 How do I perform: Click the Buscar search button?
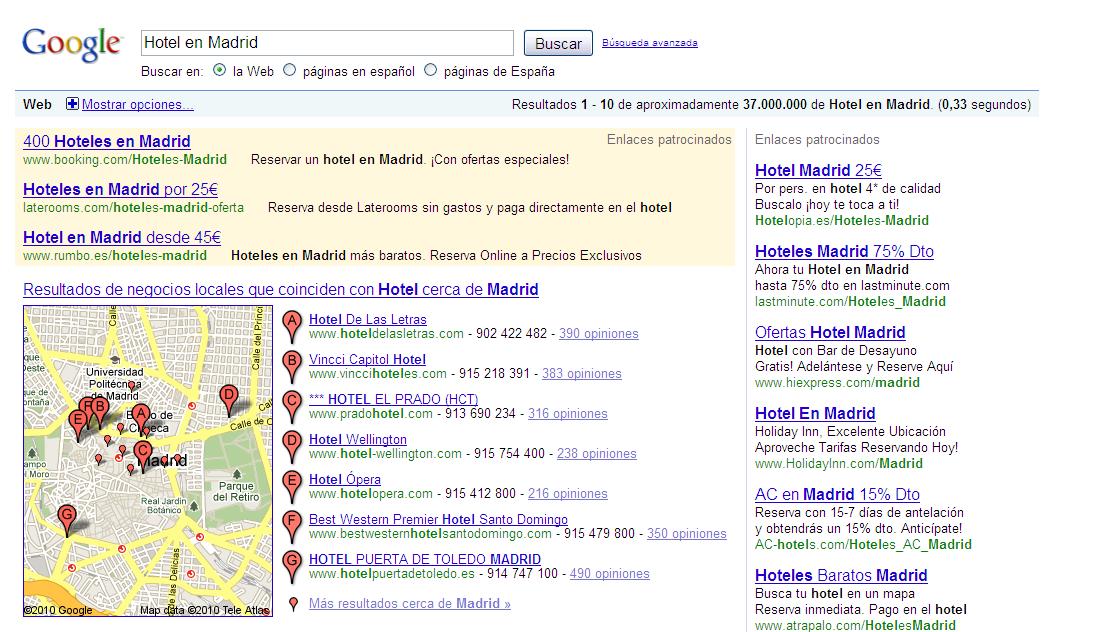click(558, 43)
